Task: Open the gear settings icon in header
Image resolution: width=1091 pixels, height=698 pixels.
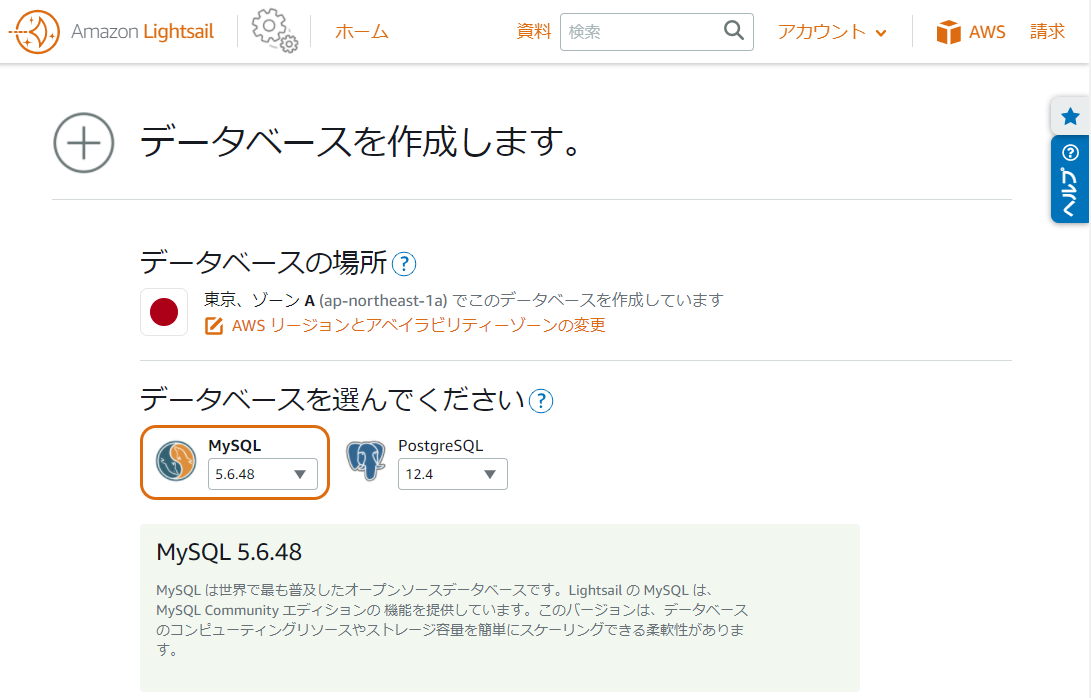Action: pos(274,31)
